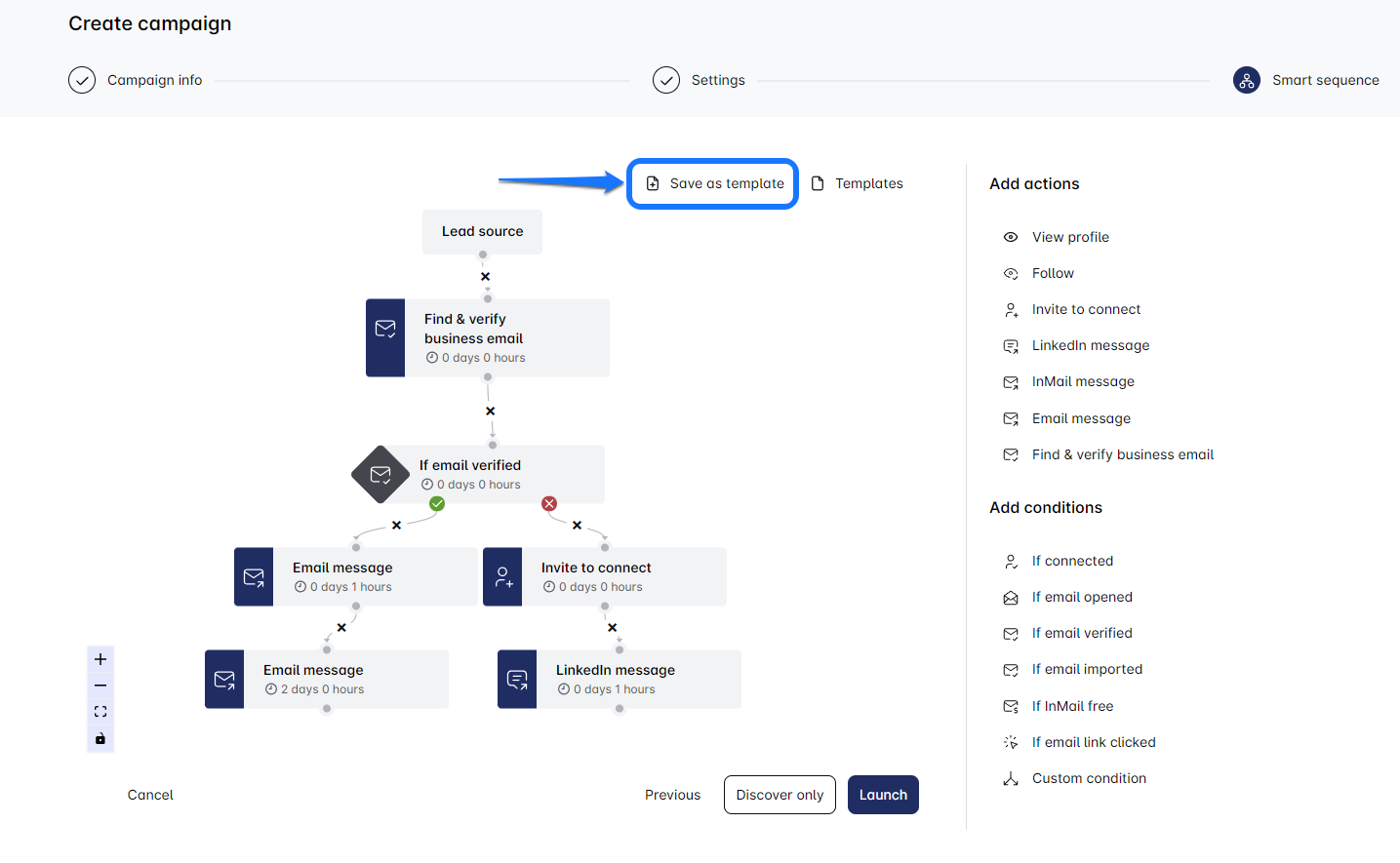Add the Custom condition item
This screenshot has width=1400, height=863.
(x=1089, y=778)
